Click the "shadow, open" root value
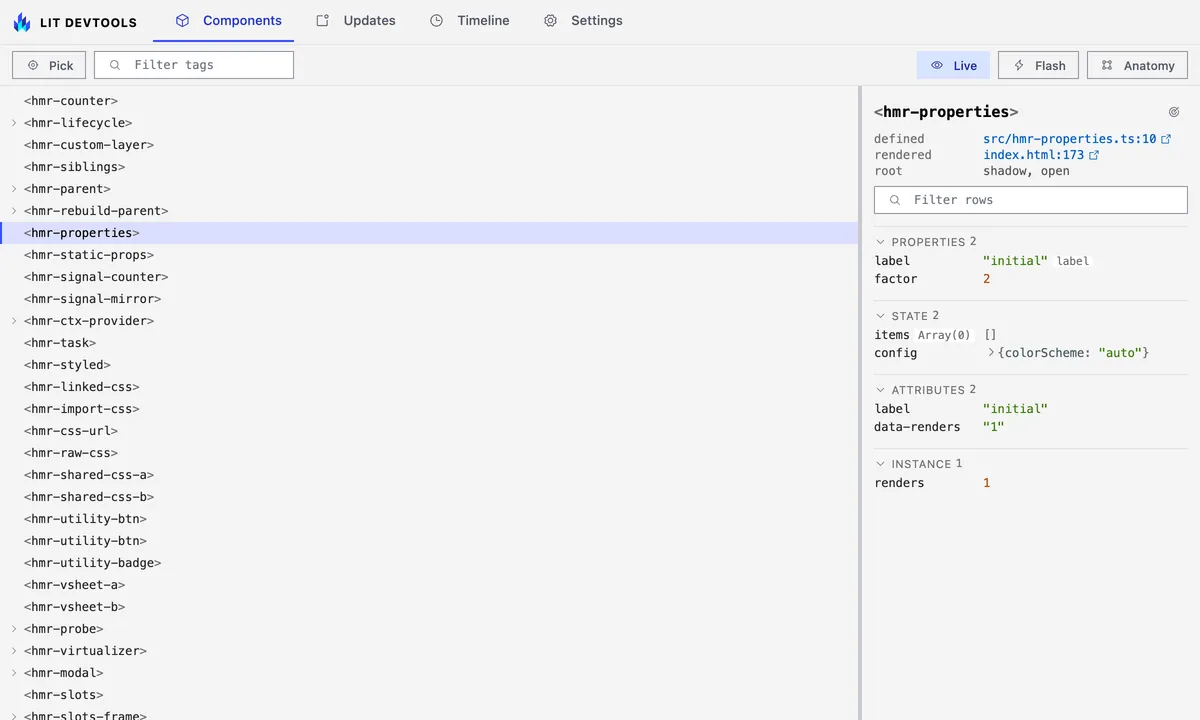This screenshot has width=1200, height=720. (1026, 171)
